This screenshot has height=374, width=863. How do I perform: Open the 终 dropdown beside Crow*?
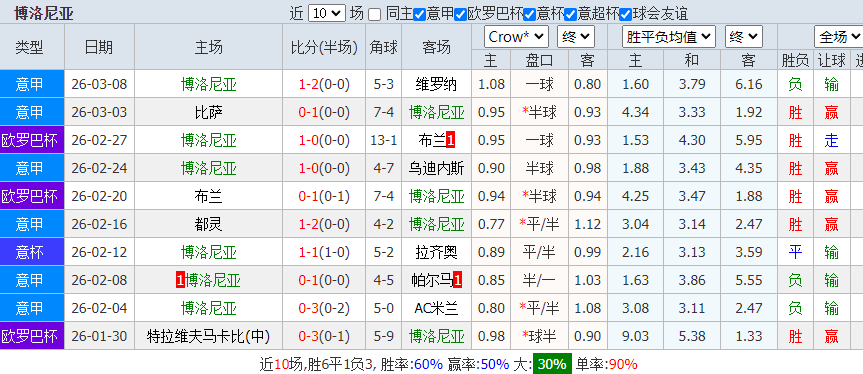point(576,37)
